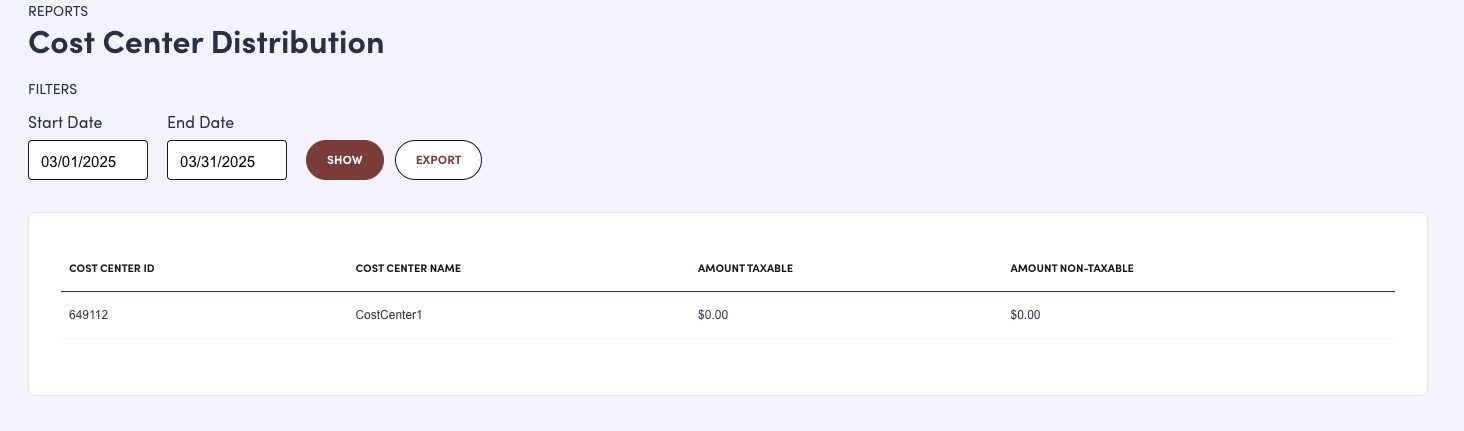The height and width of the screenshot is (431, 1464).
Task: Select the CostCenter1 name cell
Action: 389,315
